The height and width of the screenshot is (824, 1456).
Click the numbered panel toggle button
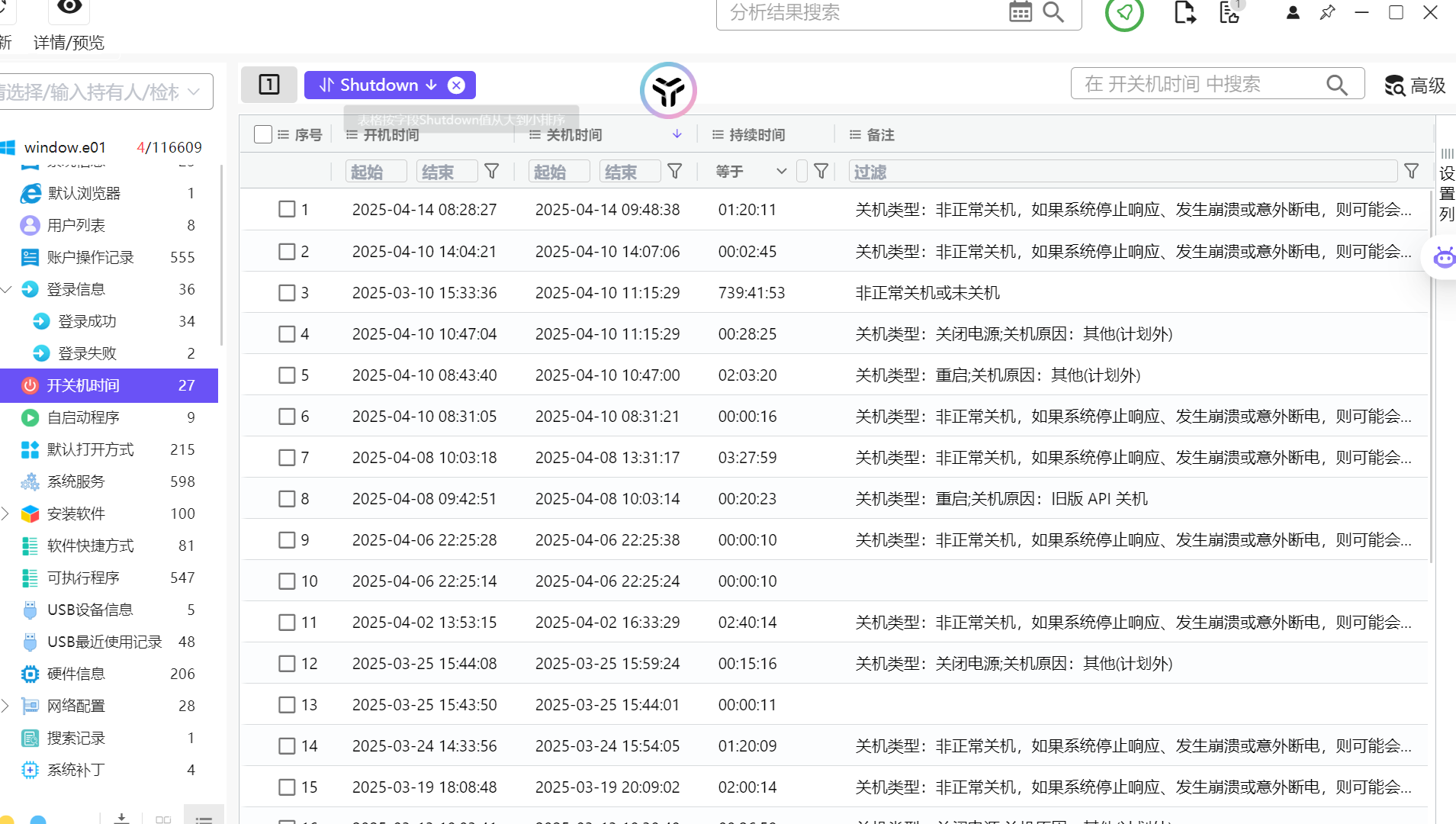[x=269, y=85]
